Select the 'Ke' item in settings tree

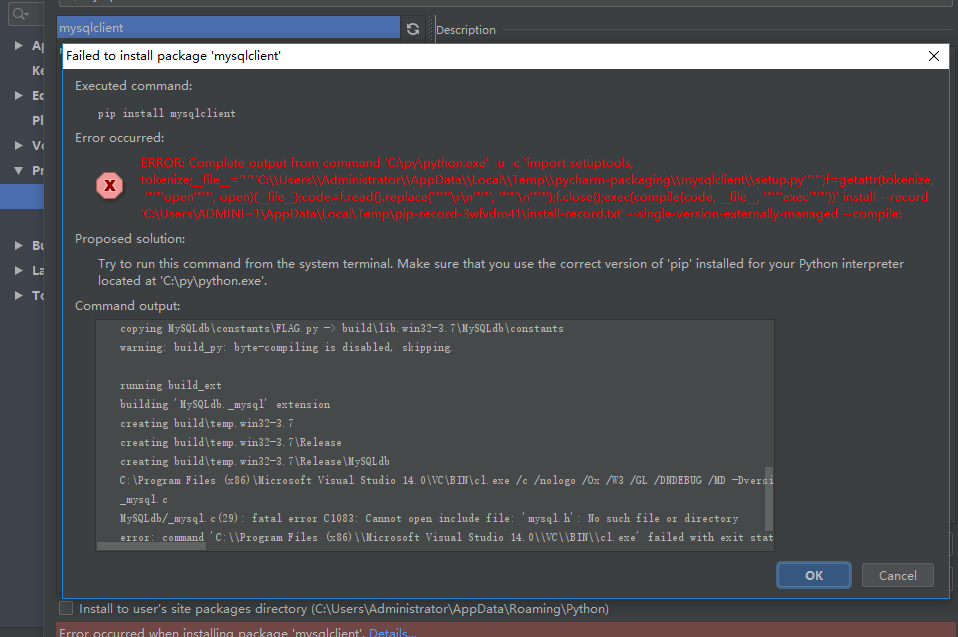tap(38, 71)
